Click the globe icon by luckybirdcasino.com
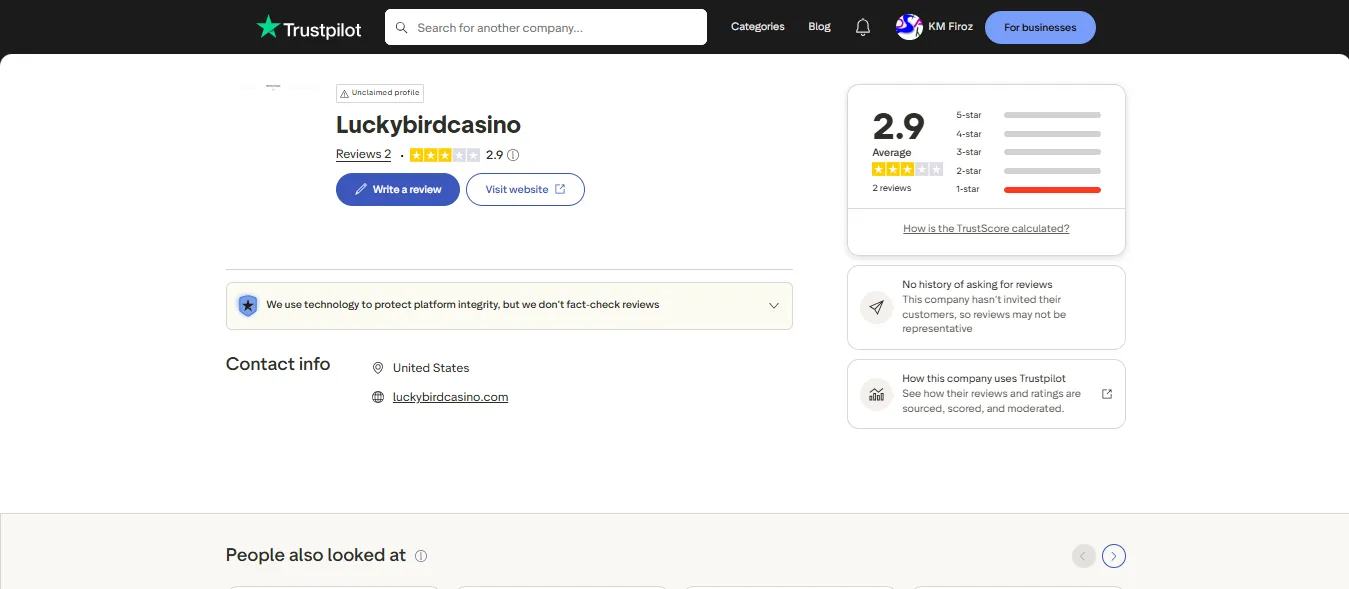The height and width of the screenshot is (589, 1349). point(378,397)
